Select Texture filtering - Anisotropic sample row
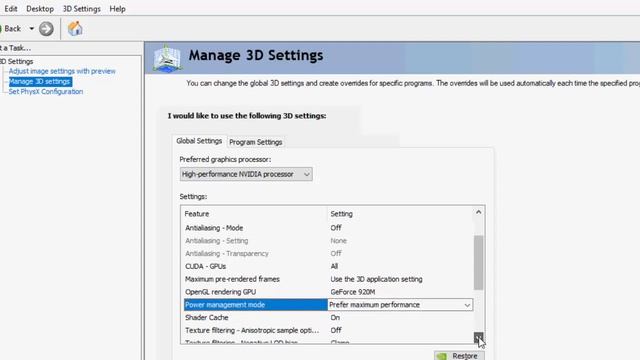The image size is (640, 360). click(328, 330)
